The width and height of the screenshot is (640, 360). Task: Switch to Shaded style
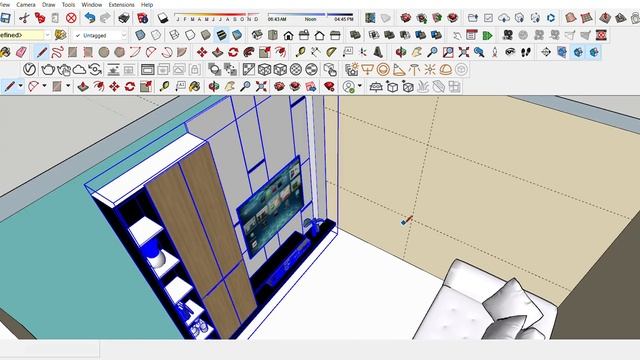[206, 35]
